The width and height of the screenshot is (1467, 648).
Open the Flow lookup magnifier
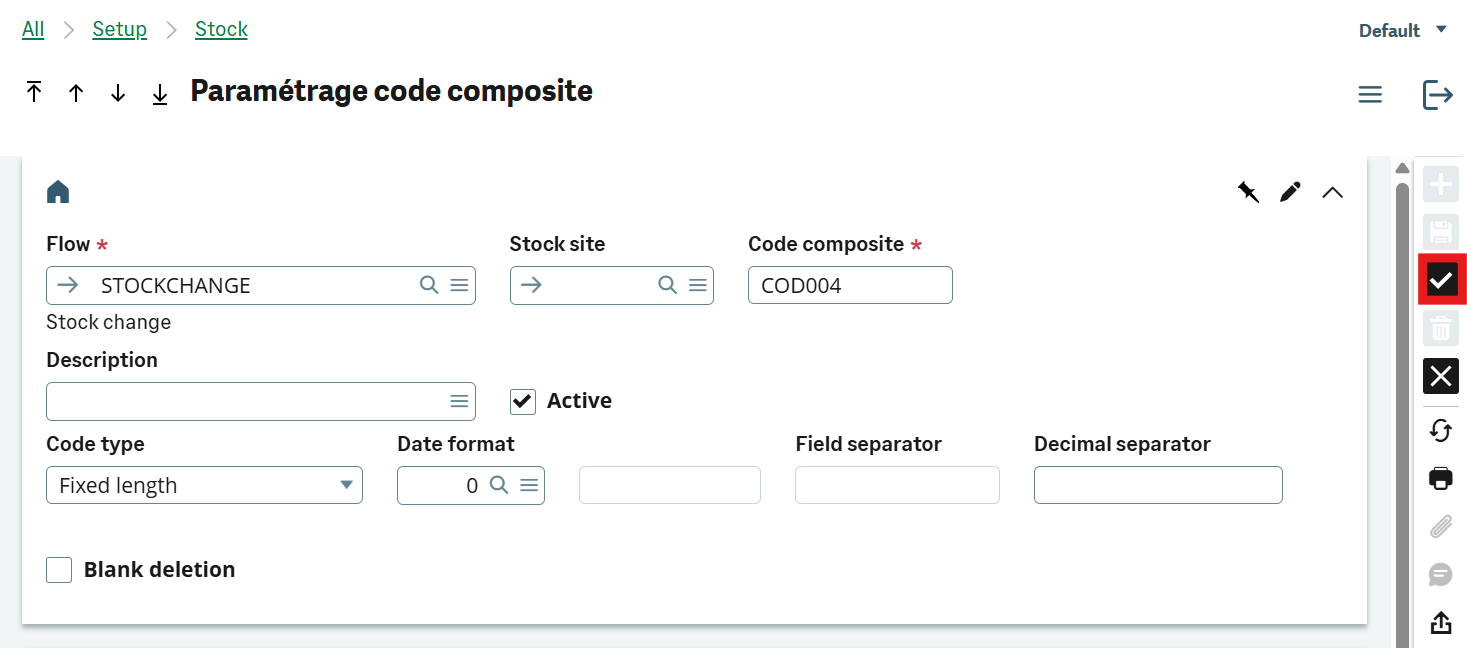pos(428,285)
